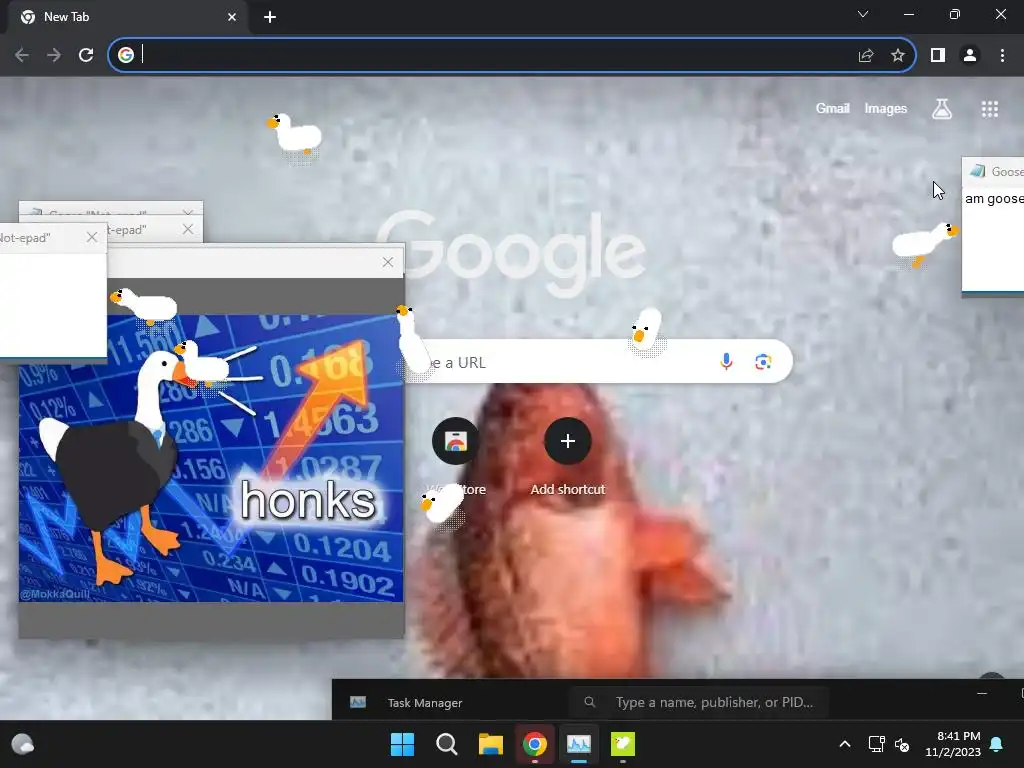
Task: Go back with Chrome's back arrow
Action: pos(22,55)
